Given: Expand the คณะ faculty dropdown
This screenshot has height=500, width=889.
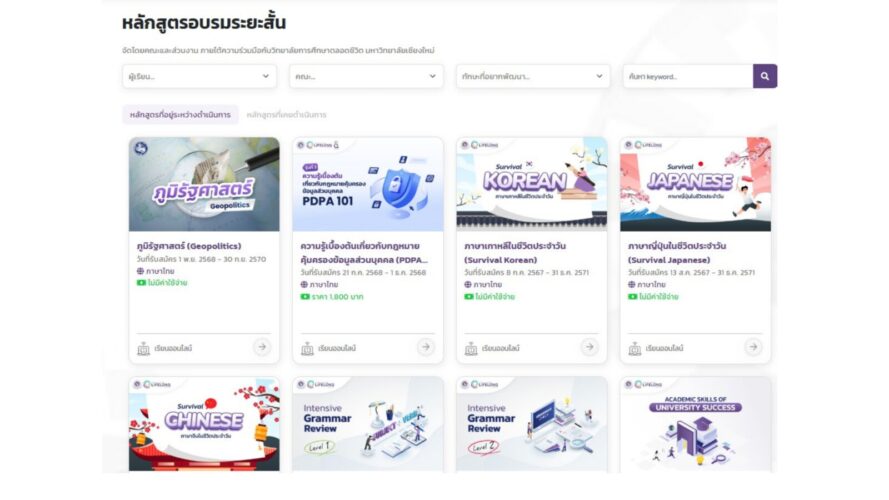Looking at the screenshot, I should [x=366, y=76].
